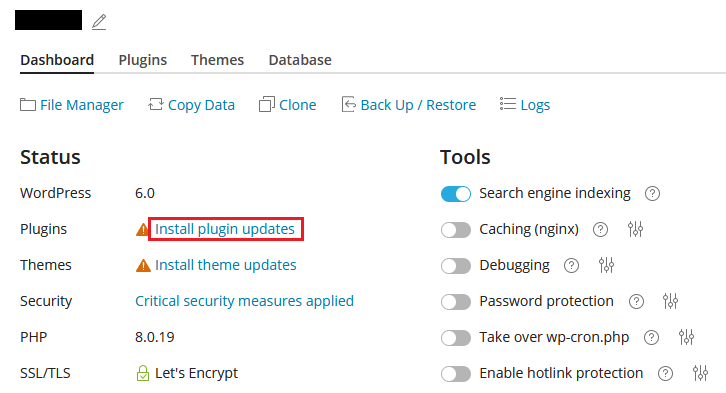Open Critical security measures applied link

pos(244,301)
